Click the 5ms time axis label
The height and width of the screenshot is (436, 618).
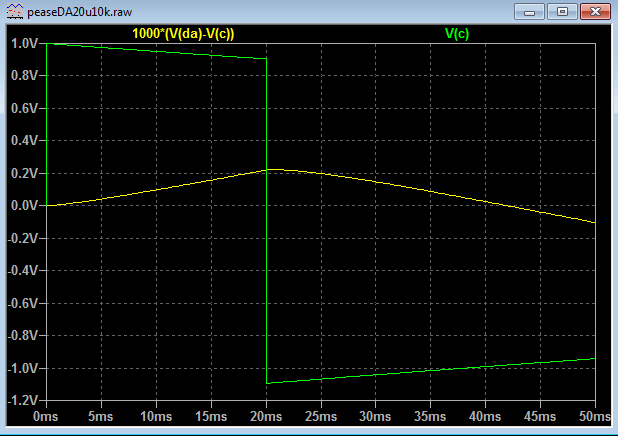pyautogui.click(x=101, y=417)
